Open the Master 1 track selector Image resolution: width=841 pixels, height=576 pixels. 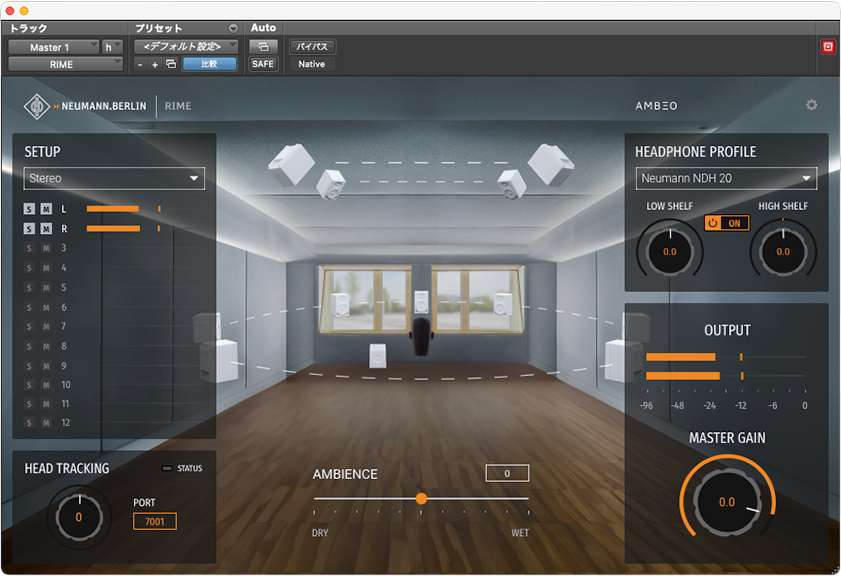pyautogui.click(x=53, y=47)
